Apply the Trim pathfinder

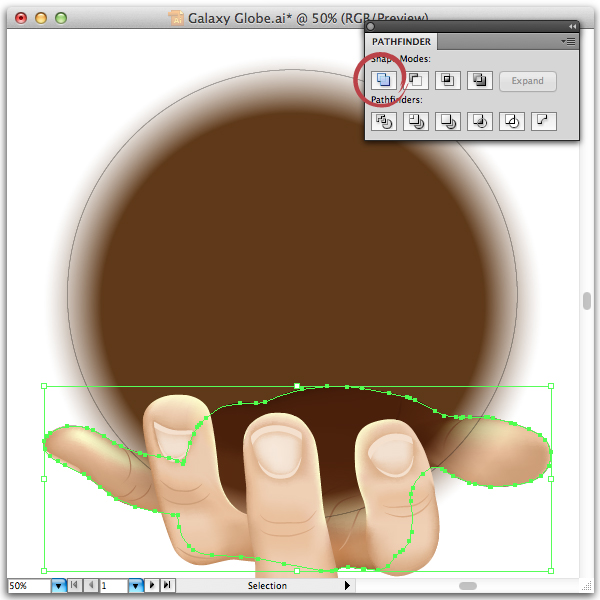point(416,121)
